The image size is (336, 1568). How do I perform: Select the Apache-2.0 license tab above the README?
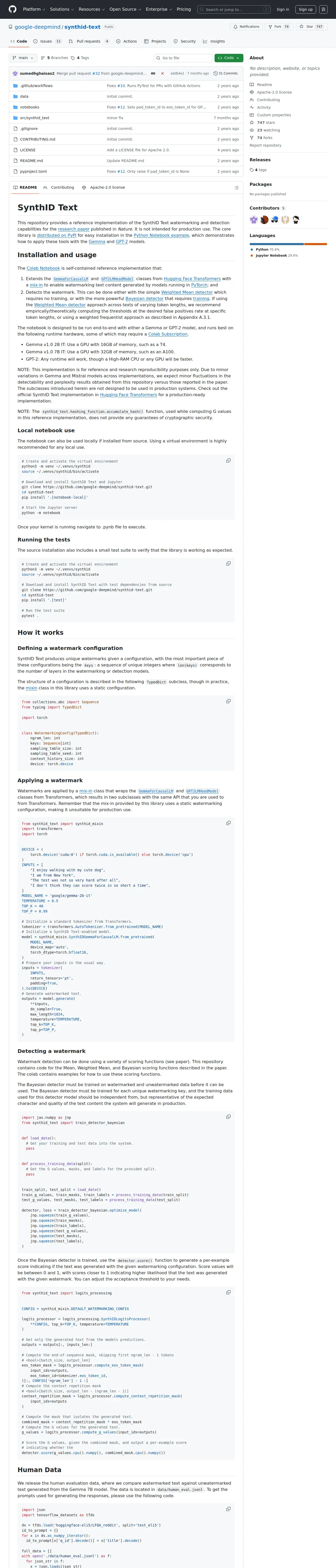tap(104, 187)
